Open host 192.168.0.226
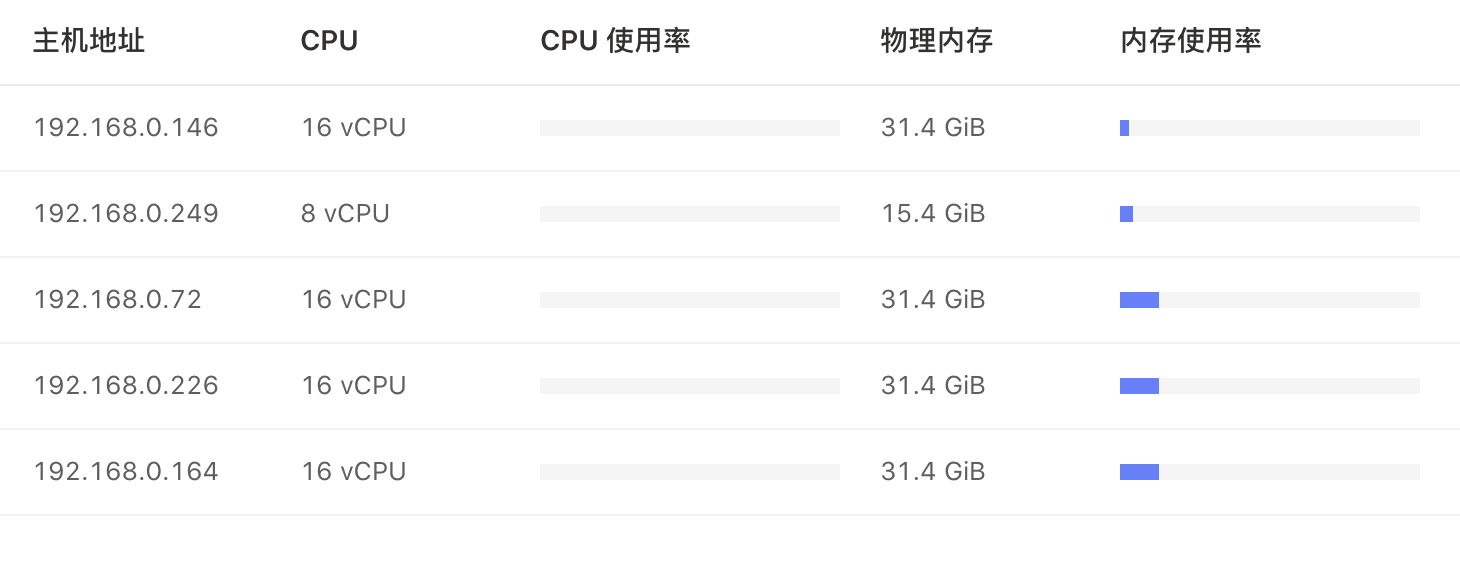Screen dimensions: 1460x568 click(126, 386)
